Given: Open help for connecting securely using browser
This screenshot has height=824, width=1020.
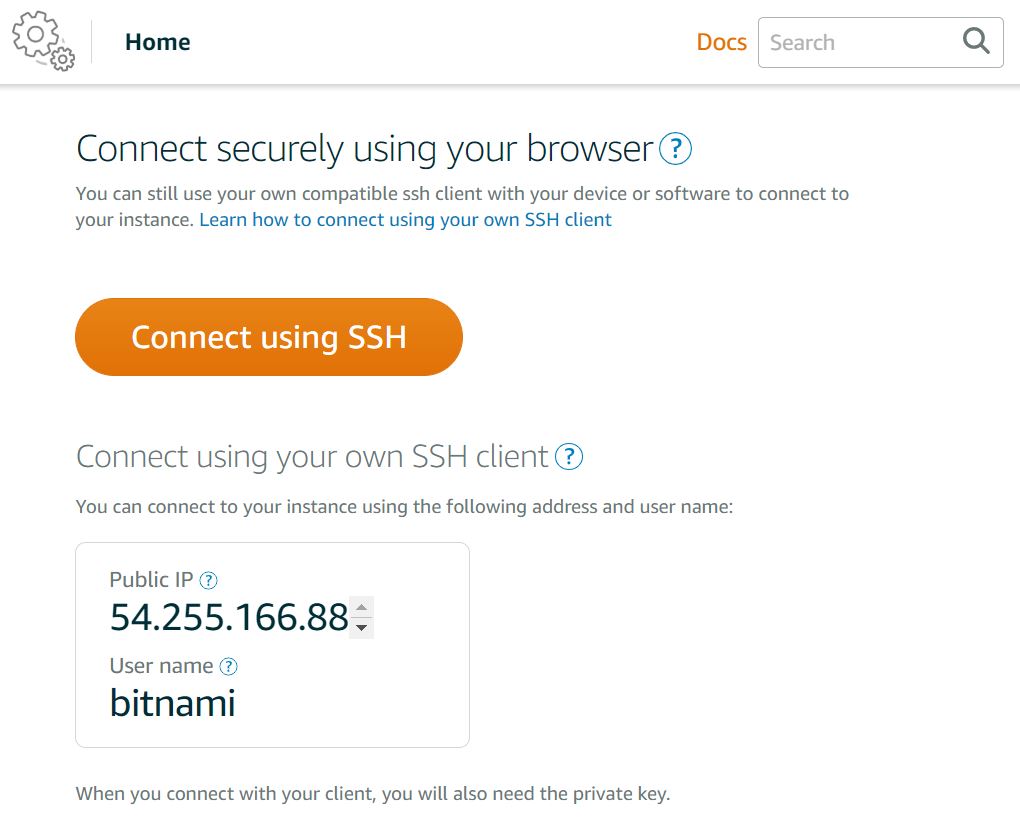Looking at the screenshot, I should (x=675, y=148).
